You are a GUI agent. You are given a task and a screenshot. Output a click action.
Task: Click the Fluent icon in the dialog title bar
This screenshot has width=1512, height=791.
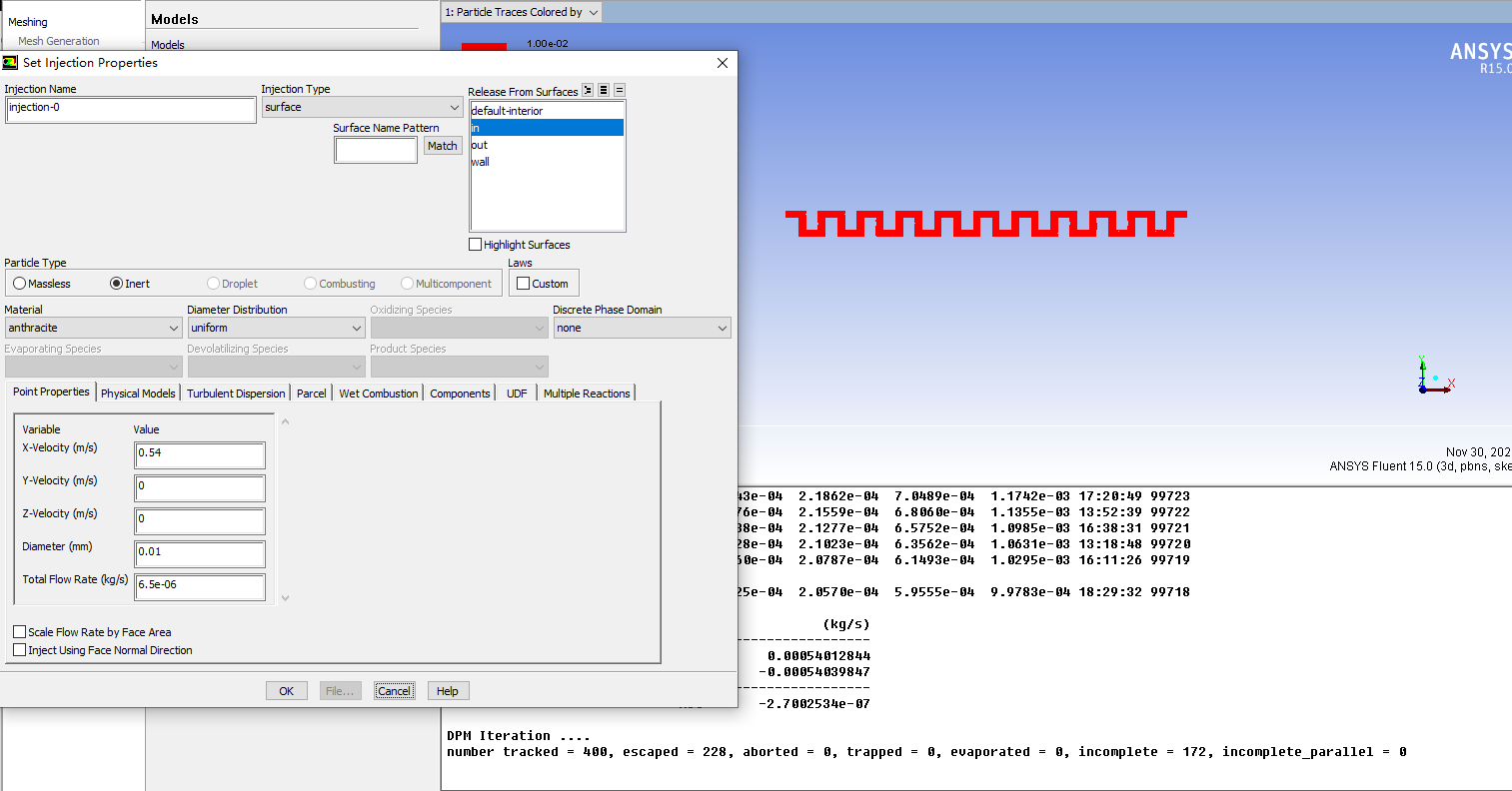pyautogui.click(x=11, y=63)
